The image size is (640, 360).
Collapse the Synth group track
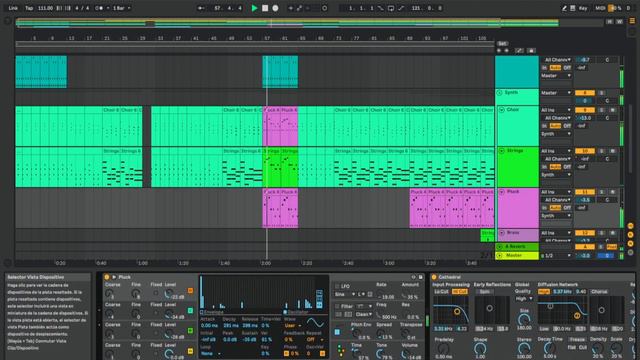[x=499, y=93]
